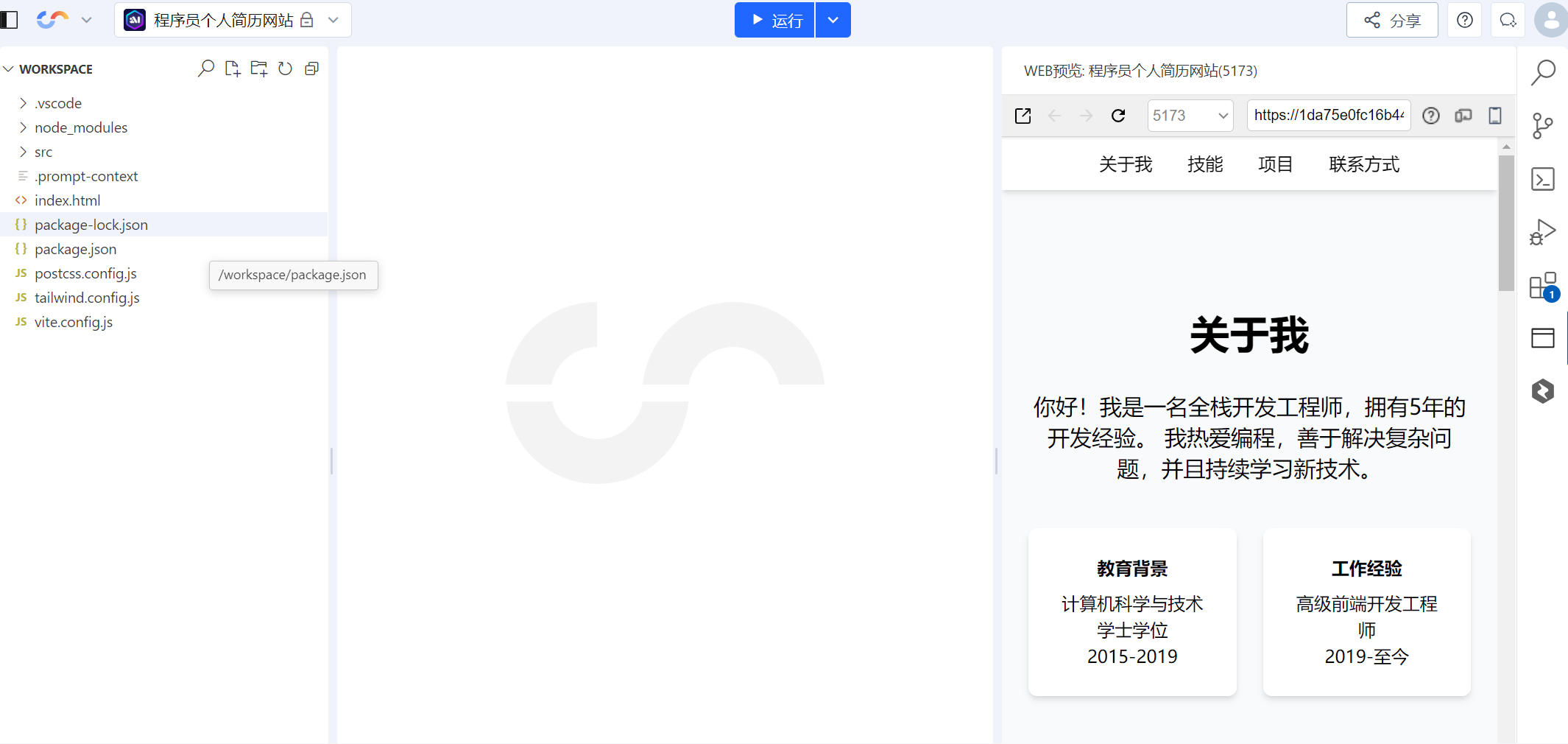
Task: Click the new folder icon in workspace header
Action: tap(259, 69)
